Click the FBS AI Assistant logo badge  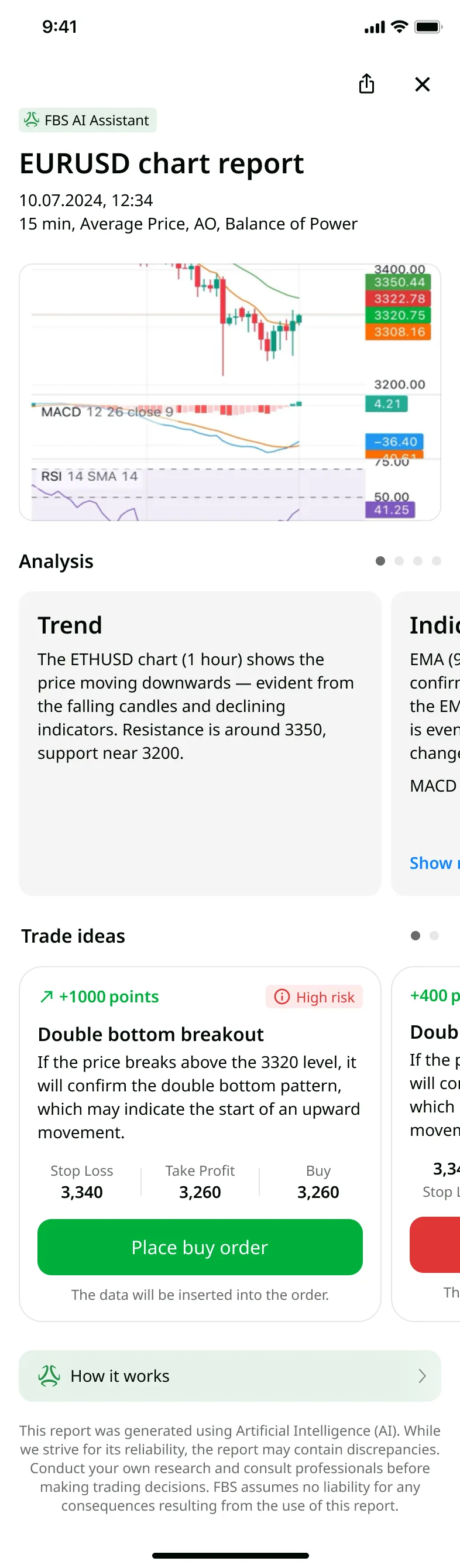point(32,120)
